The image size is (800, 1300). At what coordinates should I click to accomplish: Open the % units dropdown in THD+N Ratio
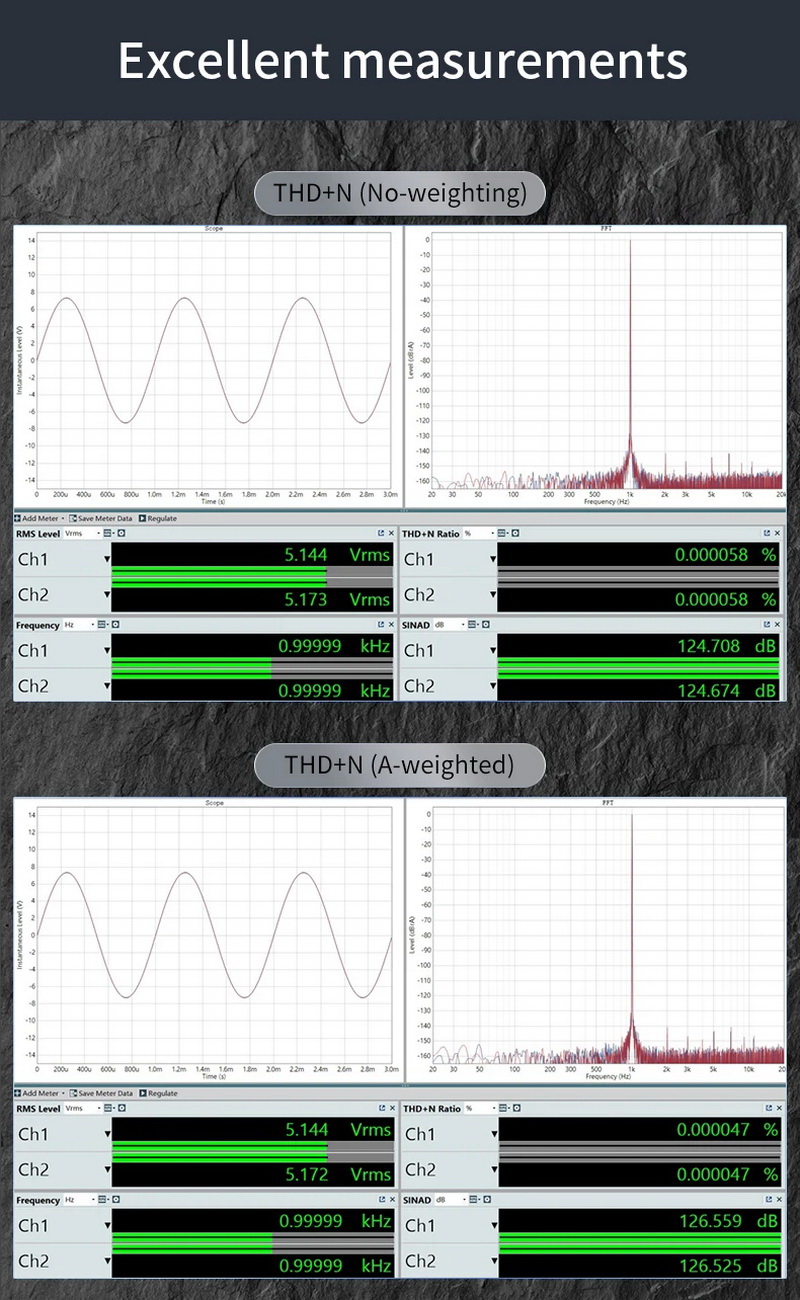[x=480, y=533]
